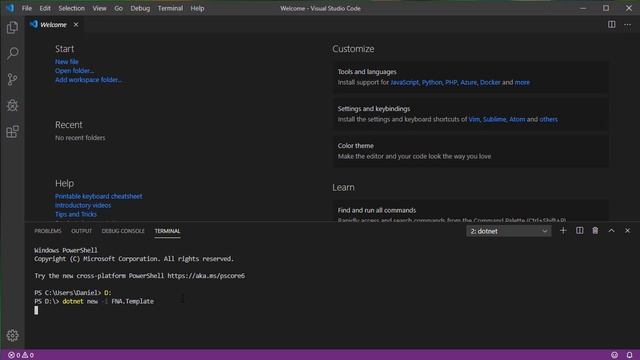640x360 pixels.
Task: Select the Welcome editor tab
Action: pos(53,24)
